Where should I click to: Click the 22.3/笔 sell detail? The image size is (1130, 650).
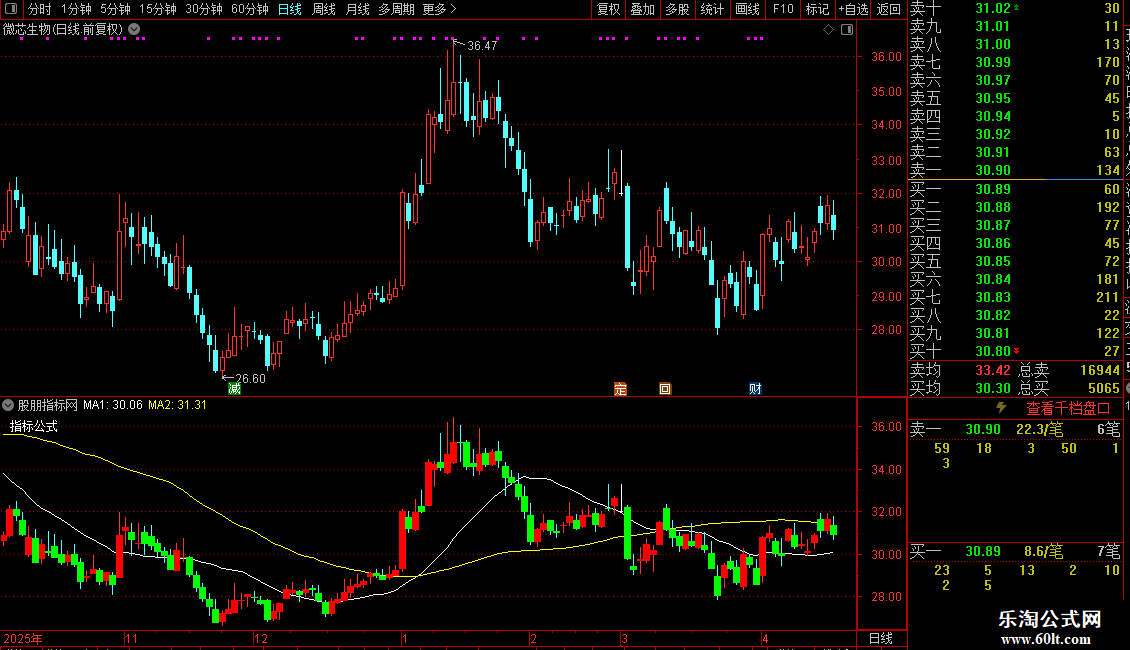pyautogui.click(x=1039, y=429)
